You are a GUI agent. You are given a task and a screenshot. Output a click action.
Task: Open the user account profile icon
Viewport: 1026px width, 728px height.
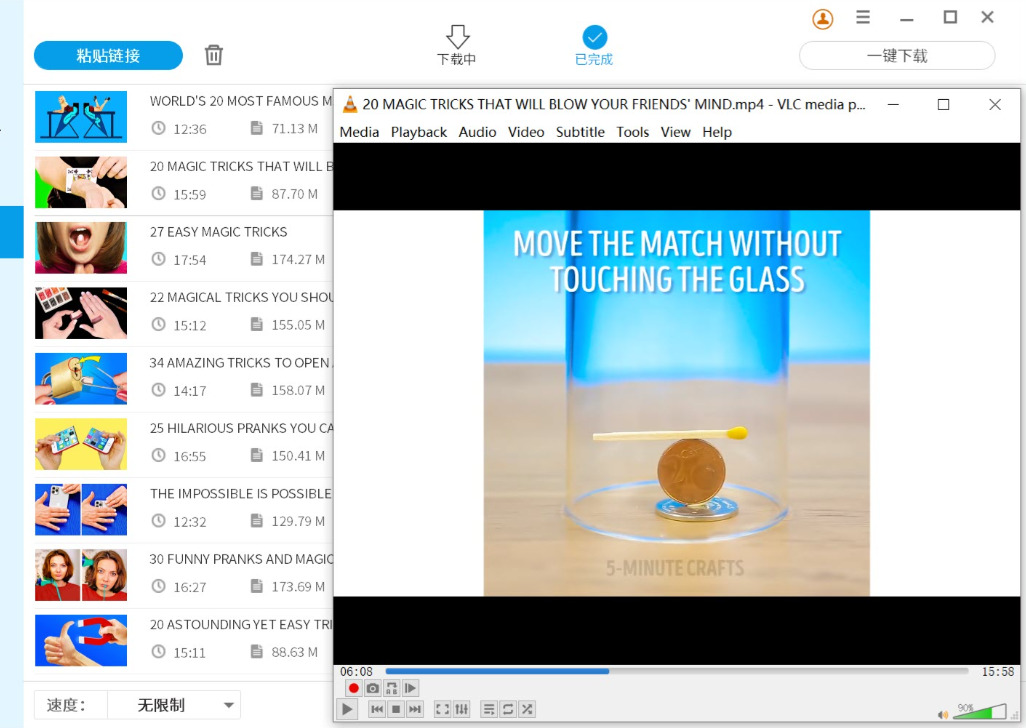[x=823, y=18]
